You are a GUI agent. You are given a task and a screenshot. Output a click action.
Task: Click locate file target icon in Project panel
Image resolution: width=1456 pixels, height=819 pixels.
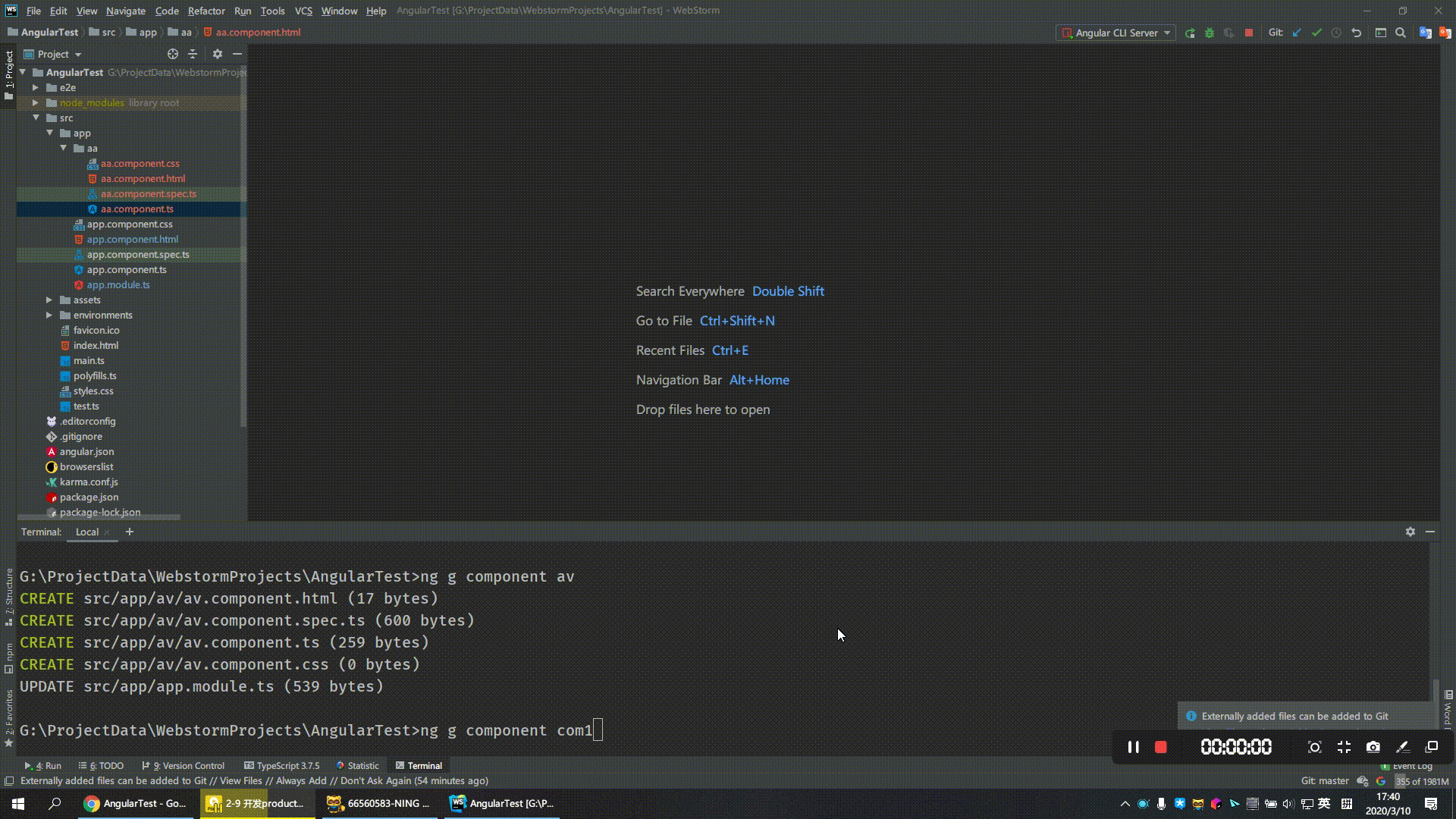(x=173, y=54)
